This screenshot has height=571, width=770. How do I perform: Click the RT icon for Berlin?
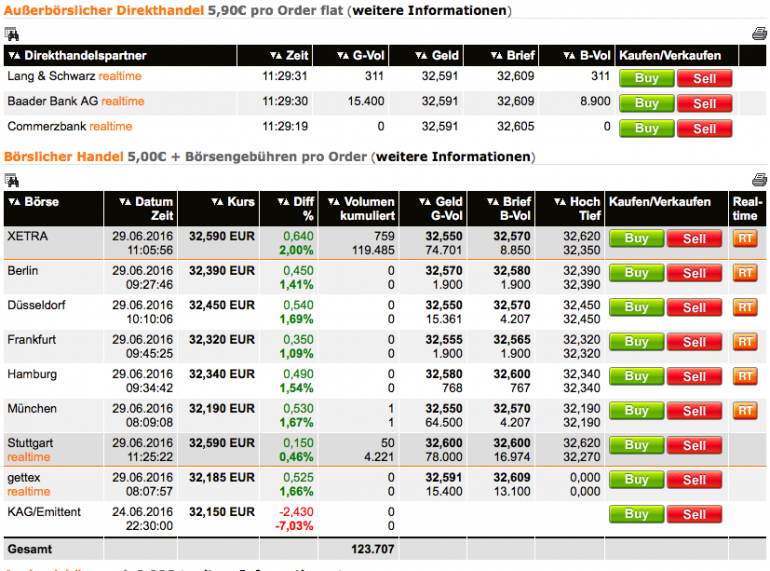pos(745,273)
